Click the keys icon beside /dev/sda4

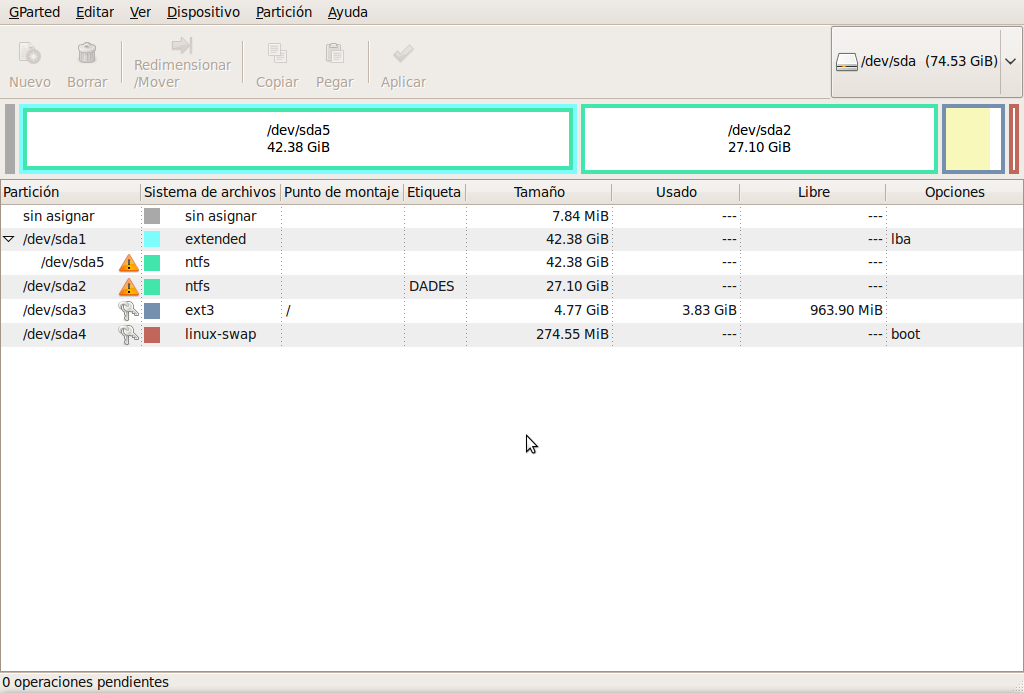128,334
